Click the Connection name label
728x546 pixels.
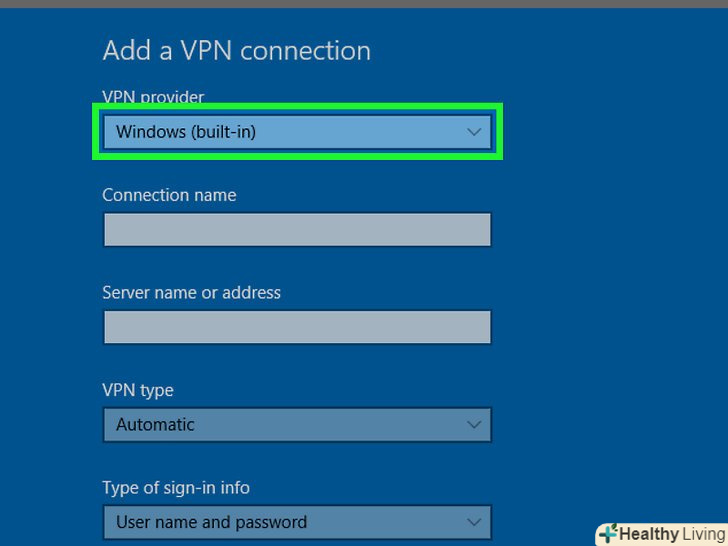tap(169, 195)
